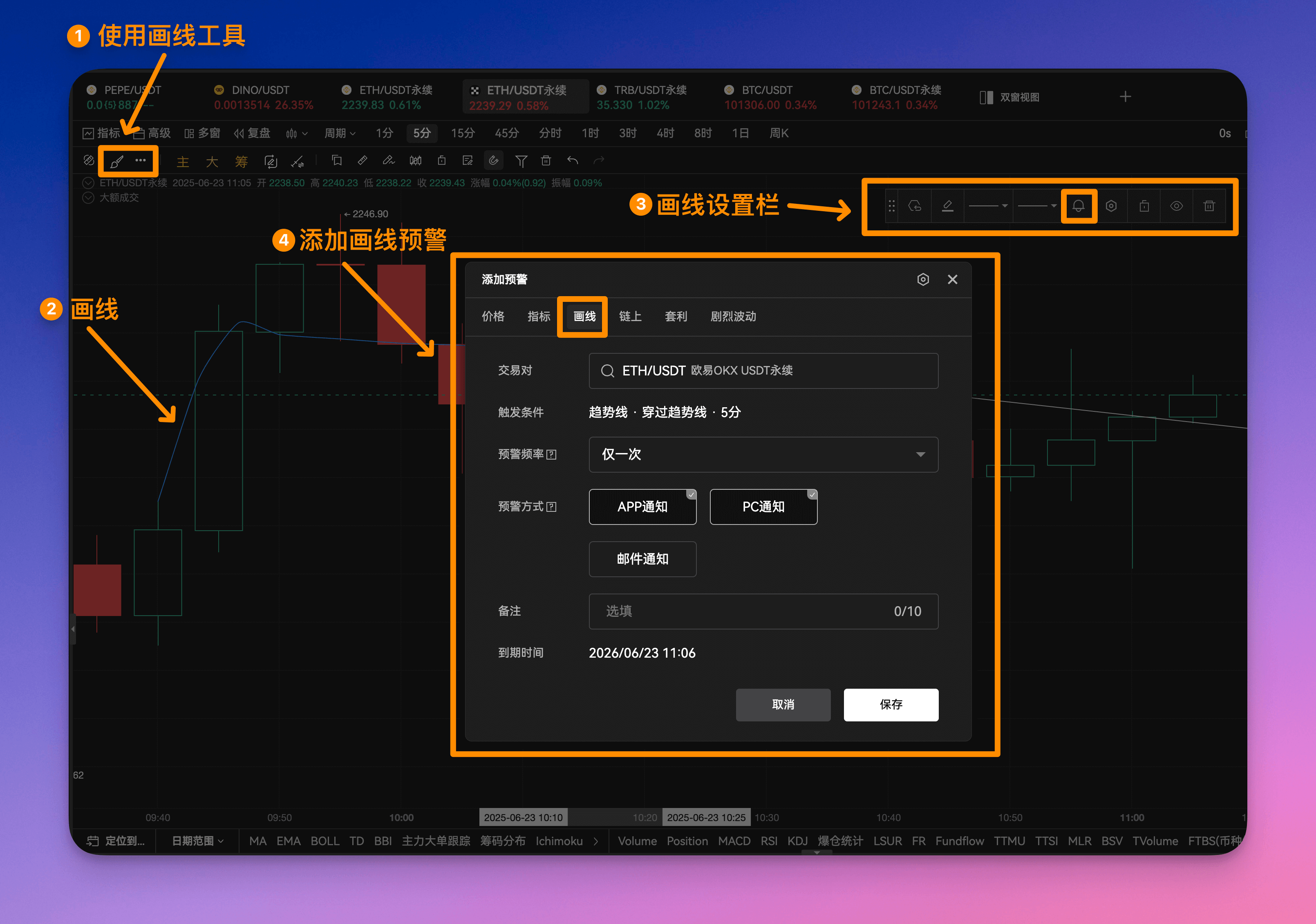Screen dimensions: 1316x924
Task: Open hexagon settings in line settings bar
Action: click(1111, 206)
